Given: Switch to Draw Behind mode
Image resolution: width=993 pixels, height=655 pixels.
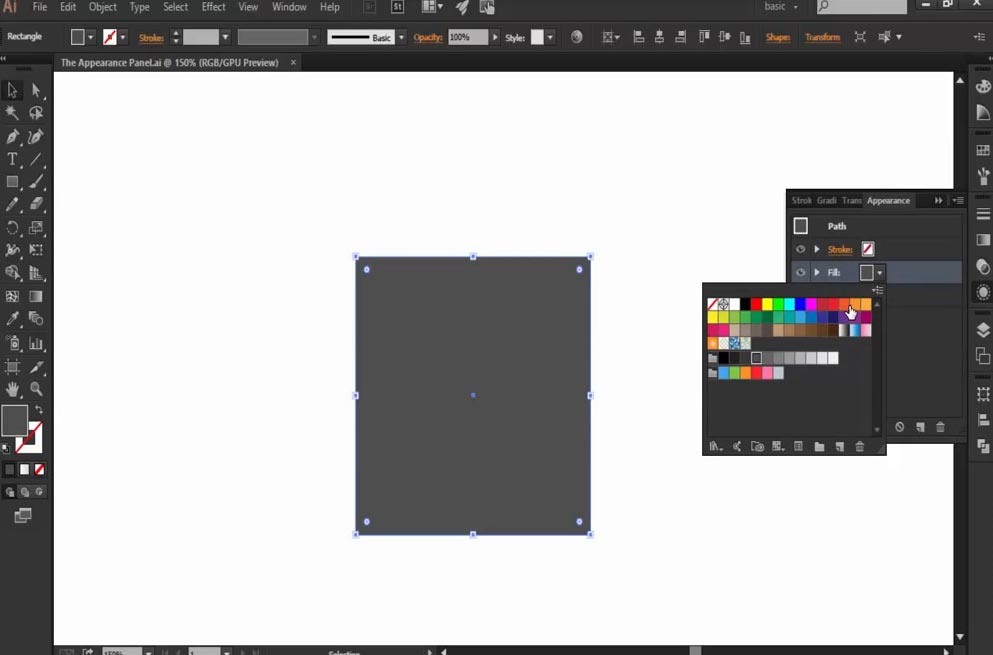Looking at the screenshot, I should (25, 492).
